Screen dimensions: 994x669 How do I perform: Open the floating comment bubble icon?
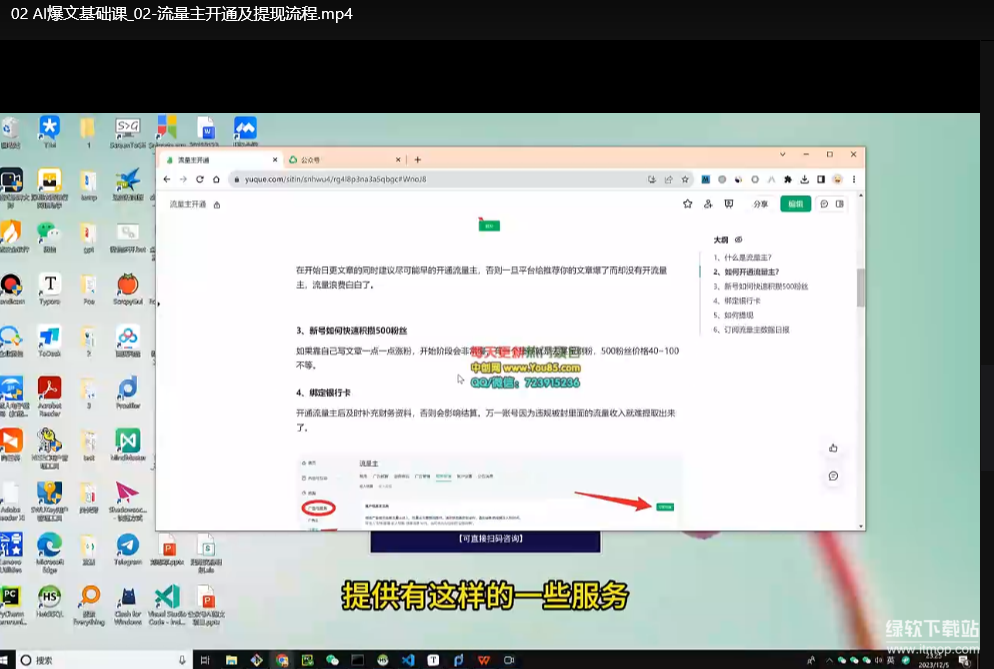(x=833, y=476)
